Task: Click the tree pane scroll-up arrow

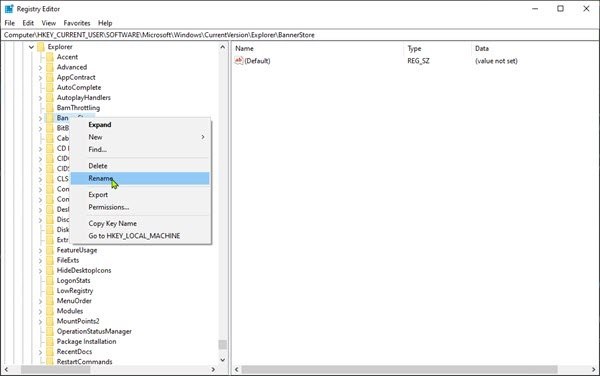Action: tap(223, 47)
